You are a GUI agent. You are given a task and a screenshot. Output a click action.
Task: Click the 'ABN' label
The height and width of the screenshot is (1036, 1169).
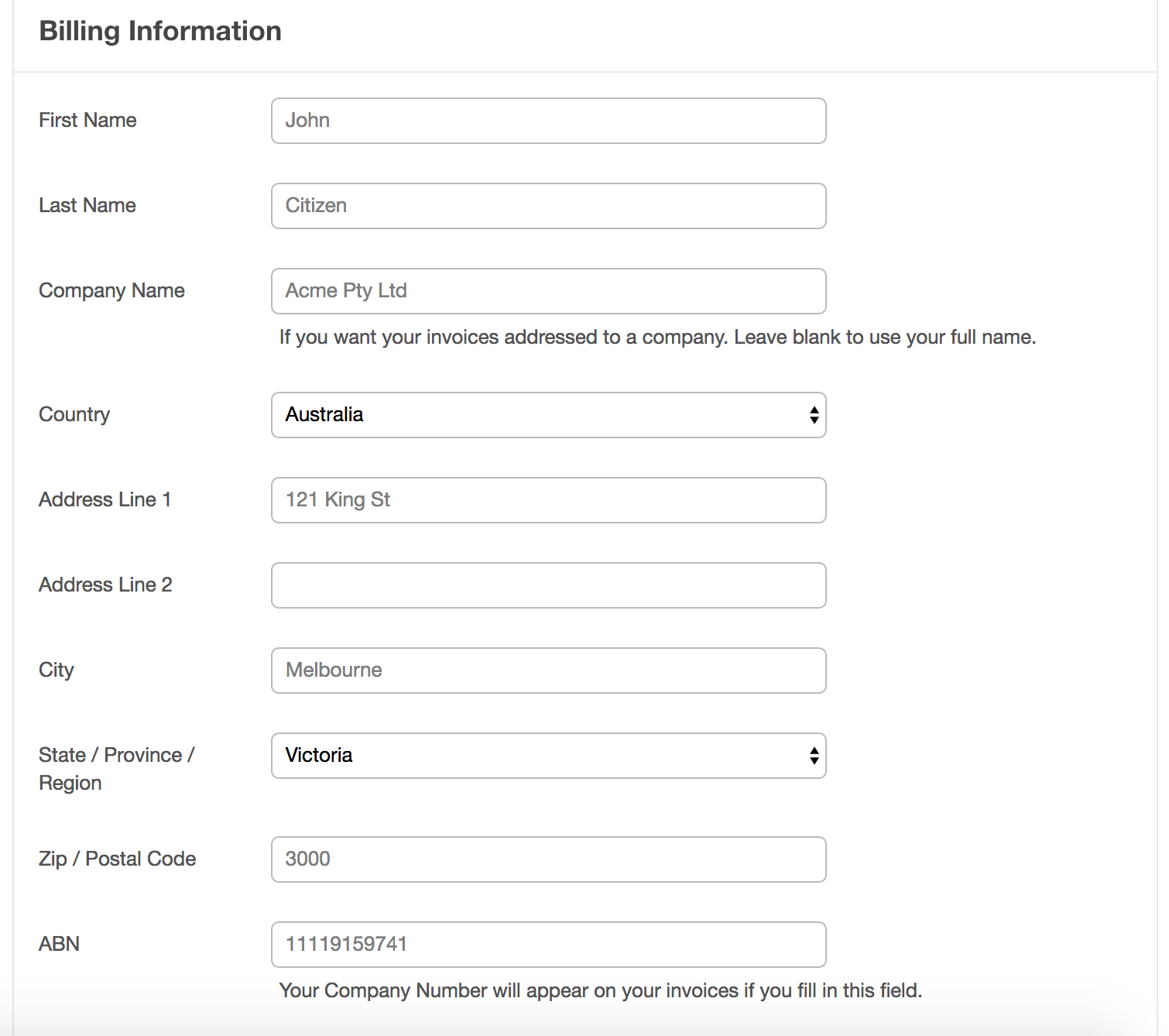coord(60,944)
